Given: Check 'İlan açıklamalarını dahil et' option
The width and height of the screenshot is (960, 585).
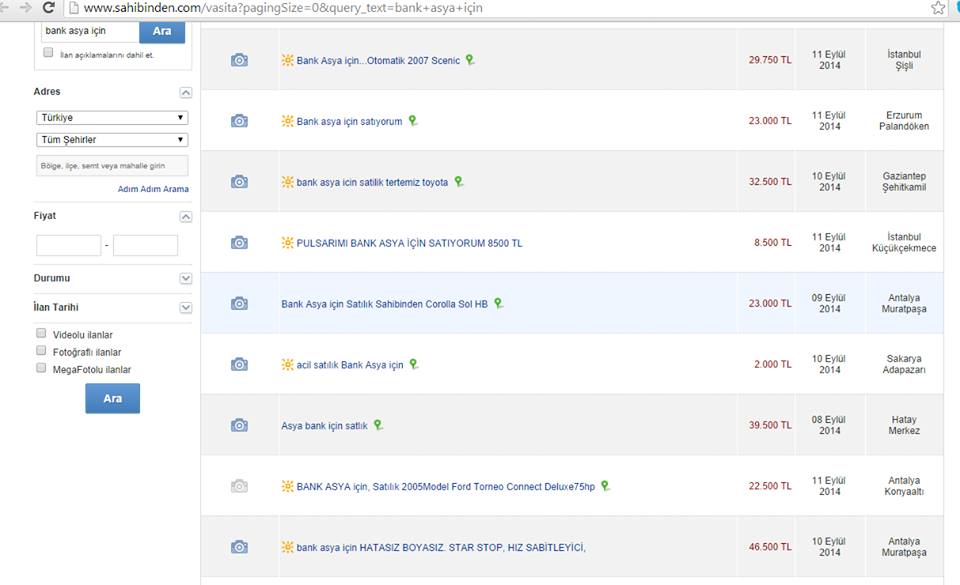Looking at the screenshot, I should (x=48, y=53).
